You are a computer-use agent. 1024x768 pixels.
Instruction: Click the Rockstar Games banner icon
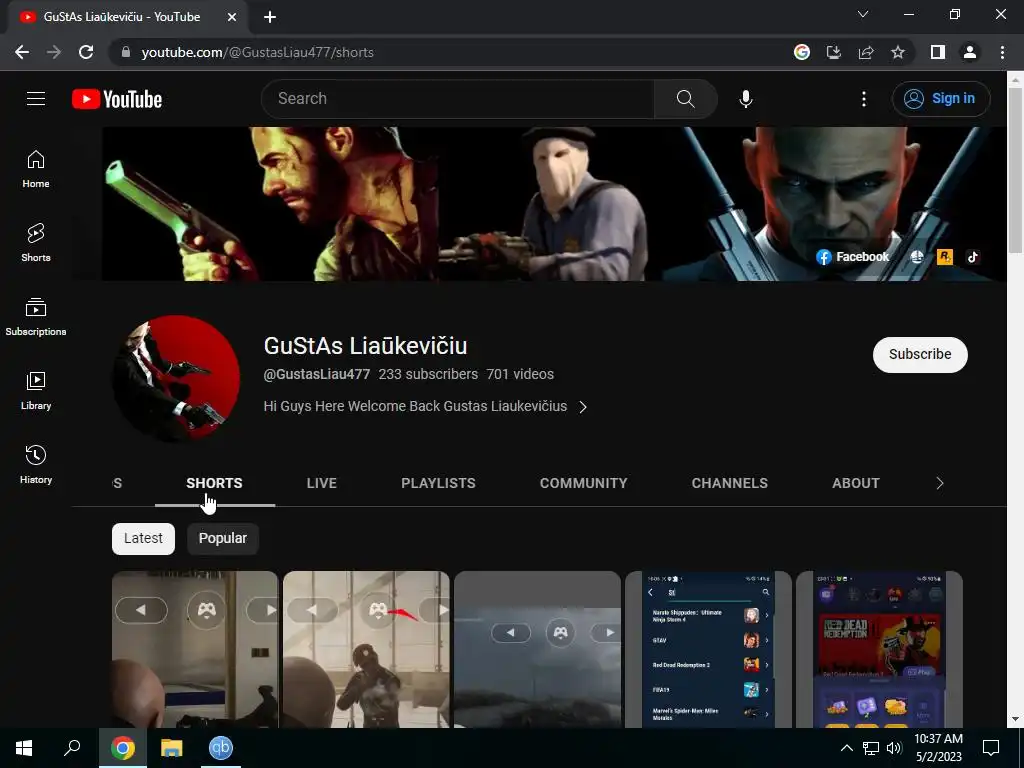(944, 257)
